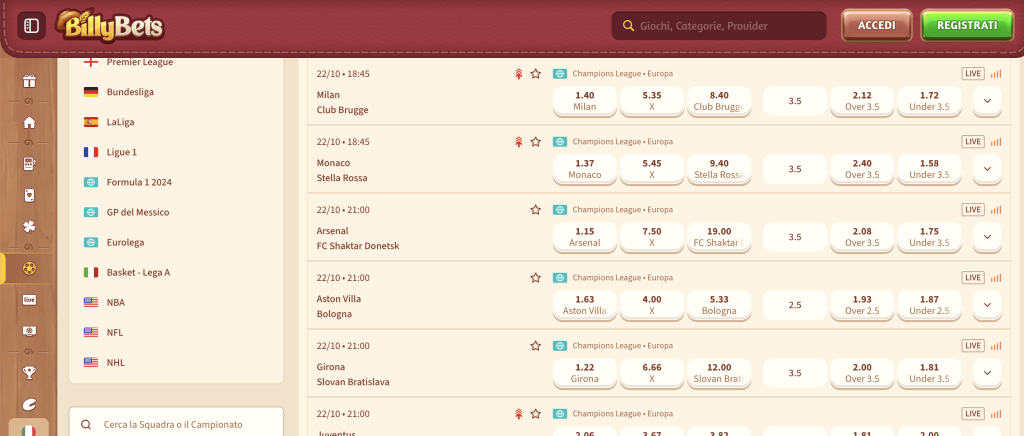Image resolution: width=1024 pixels, height=436 pixels.
Task: Open the trophy tournaments icon
Action: pyautogui.click(x=29, y=373)
